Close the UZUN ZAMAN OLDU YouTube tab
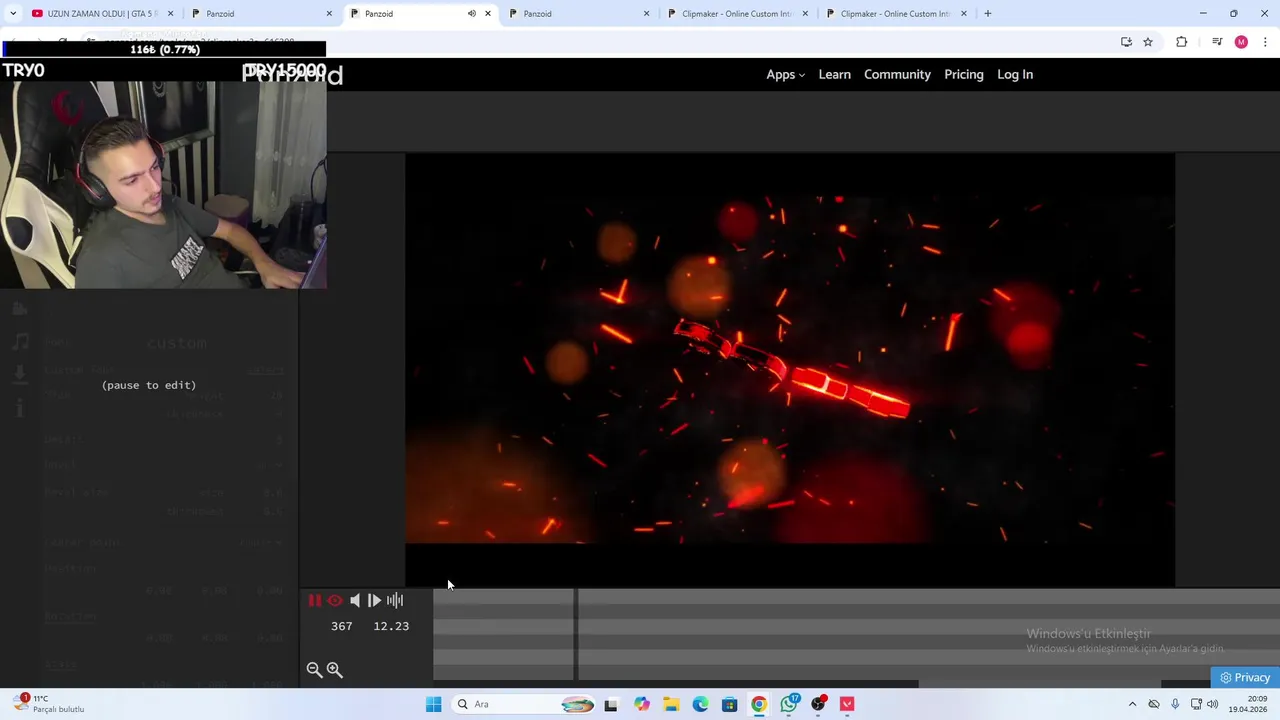Screen dimensions: 1280x720 click(170, 14)
